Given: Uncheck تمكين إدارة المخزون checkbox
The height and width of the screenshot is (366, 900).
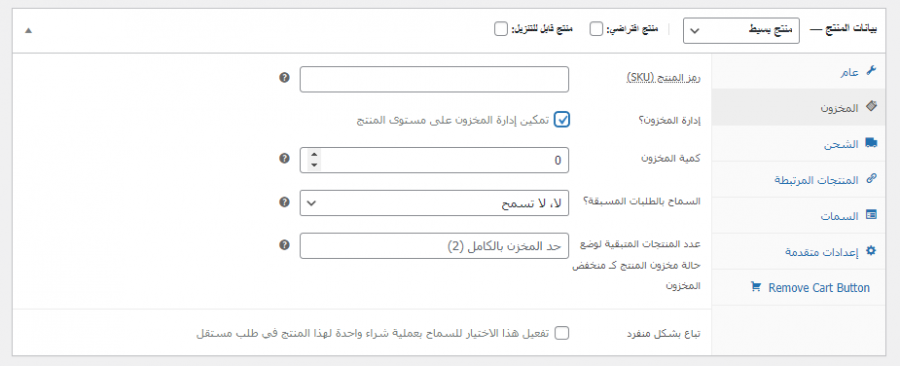Looking at the screenshot, I should 562,120.
